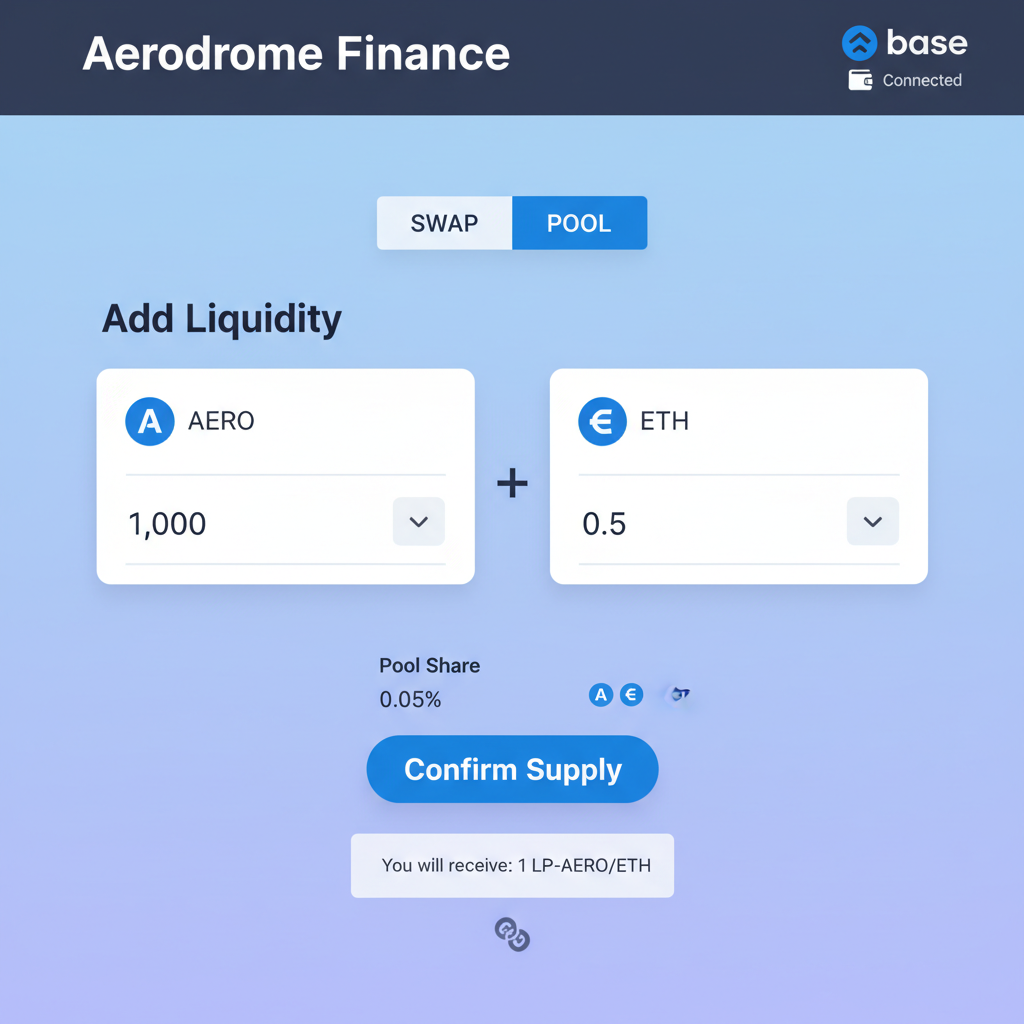Click the LP-AERO/ETH receive notice
The height and width of the screenshot is (1024, 1024).
tap(512, 865)
